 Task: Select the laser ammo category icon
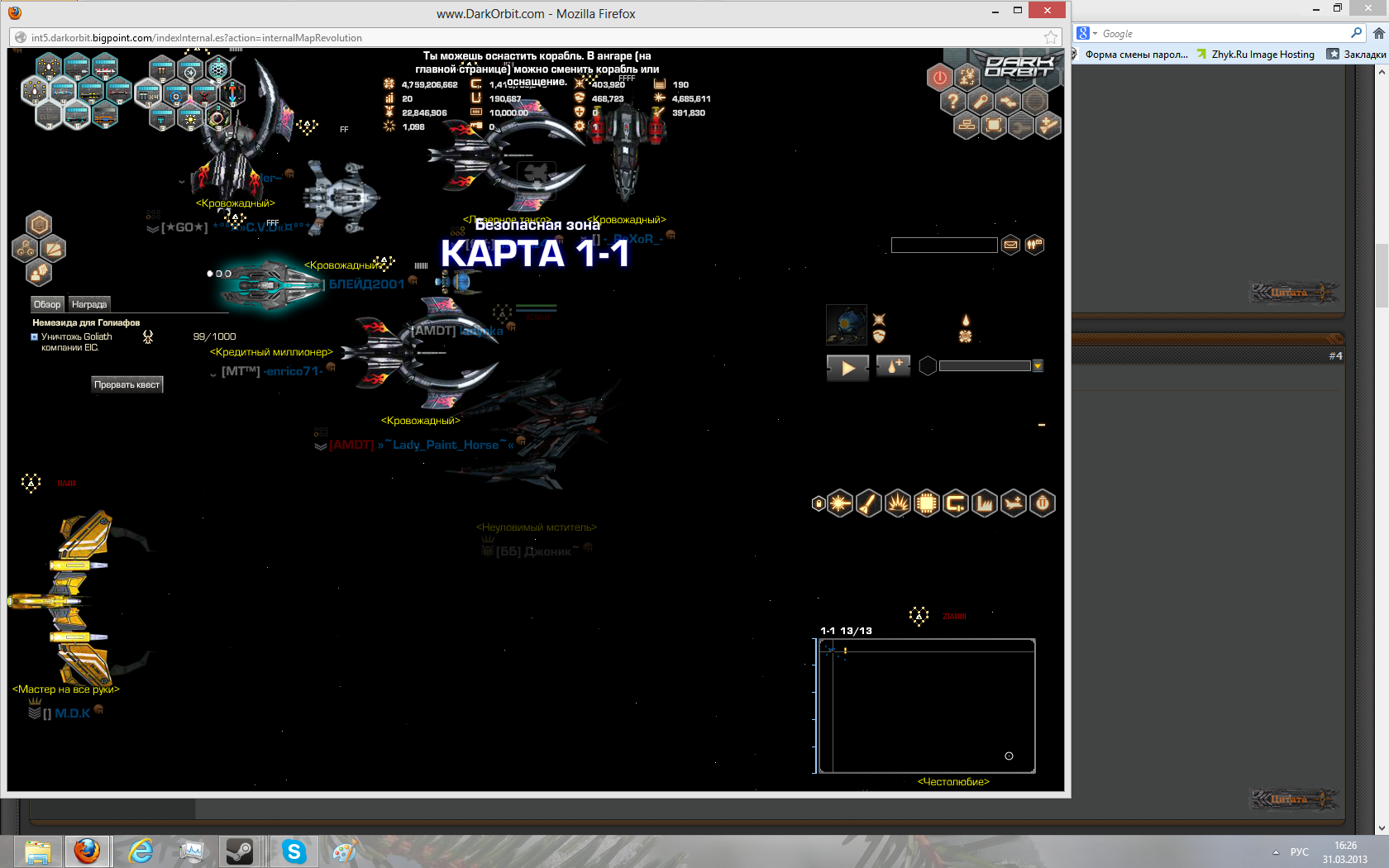[840, 503]
